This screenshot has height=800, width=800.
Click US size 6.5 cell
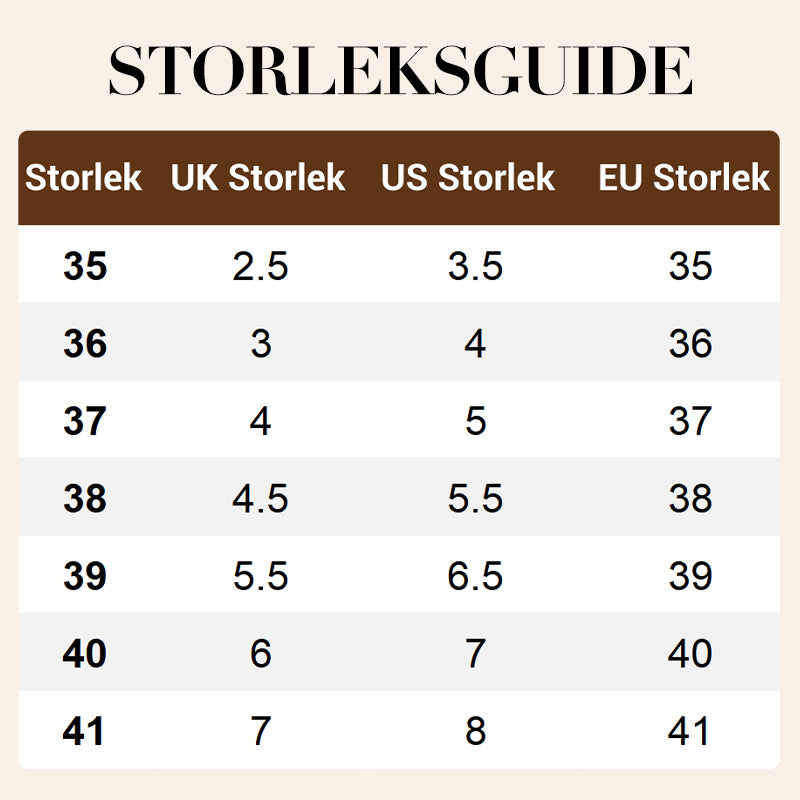pos(475,576)
